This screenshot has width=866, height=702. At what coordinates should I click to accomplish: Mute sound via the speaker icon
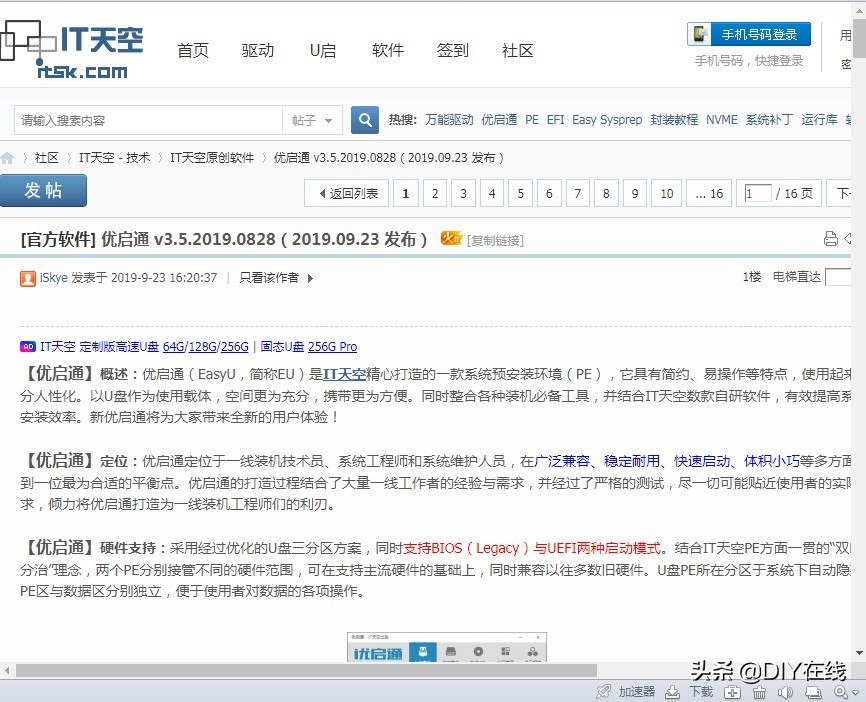click(x=786, y=691)
